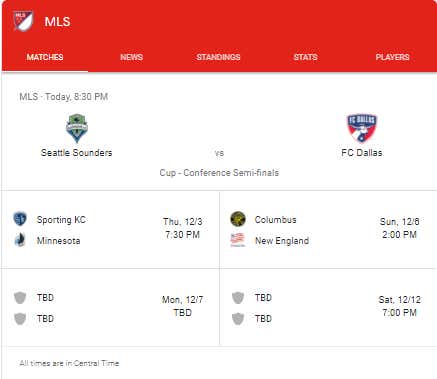The height and width of the screenshot is (379, 437).
Task: Open the Sat 12/12 7:00 PM match
Action: coord(328,307)
